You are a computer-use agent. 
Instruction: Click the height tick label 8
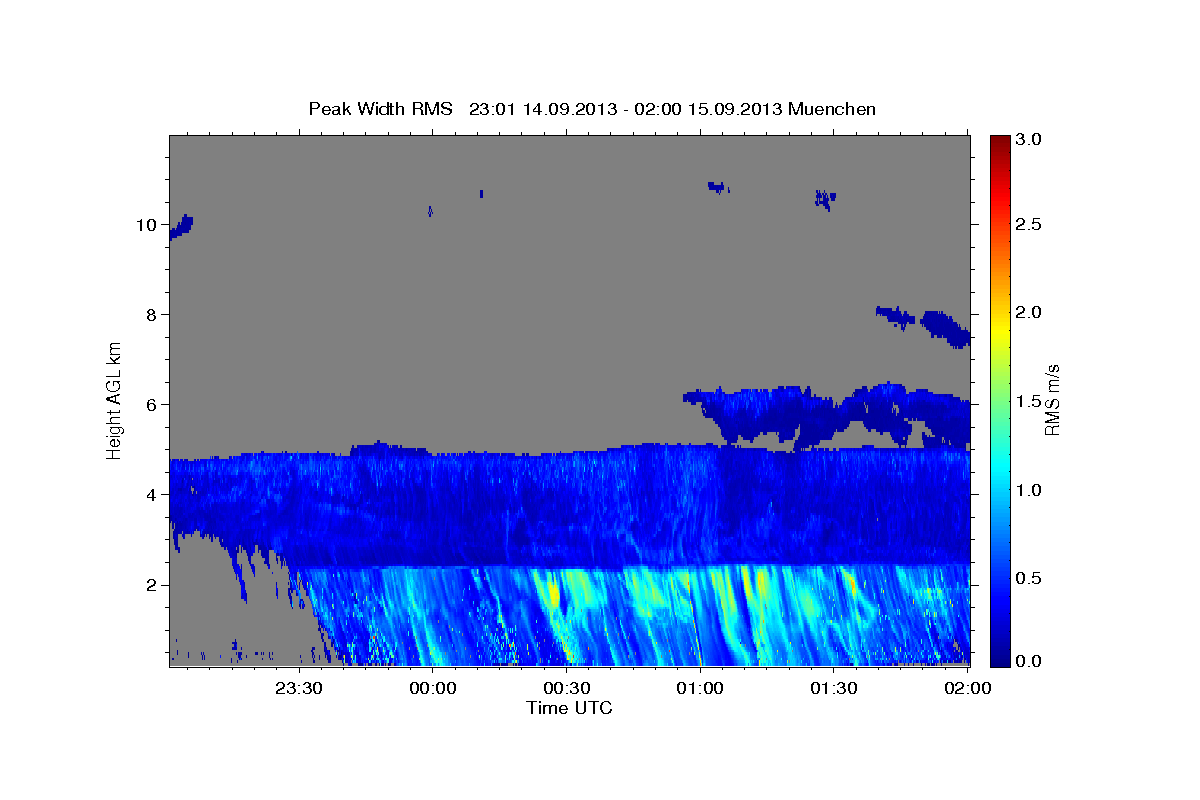point(150,315)
